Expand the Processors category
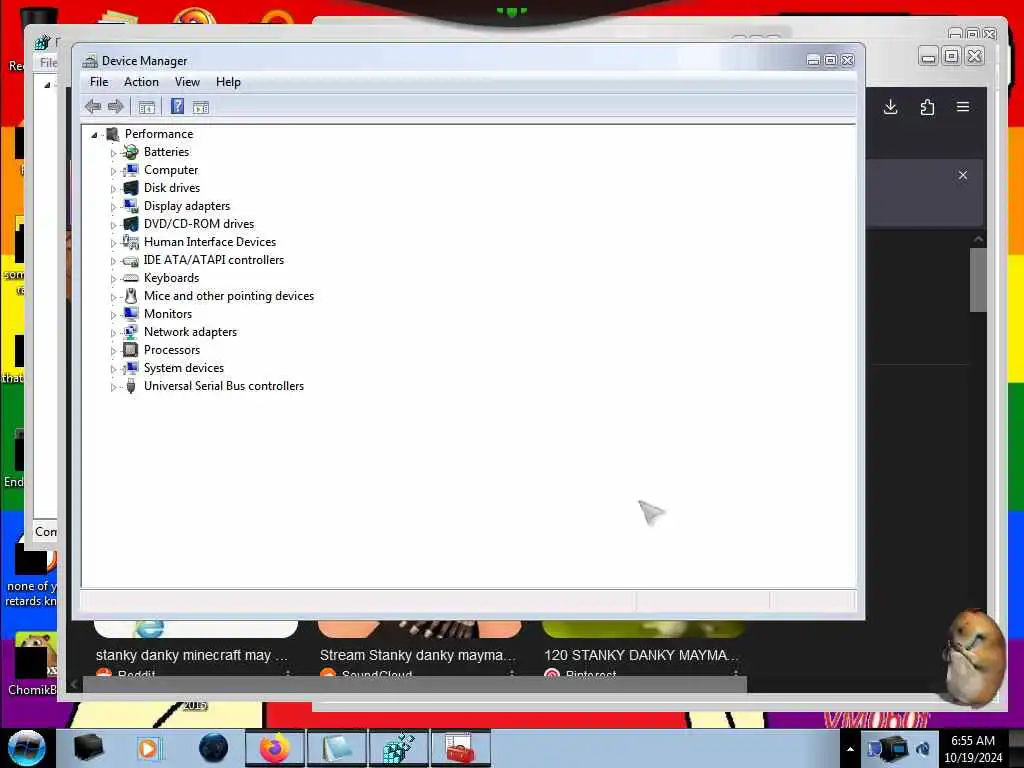 pyautogui.click(x=113, y=351)
